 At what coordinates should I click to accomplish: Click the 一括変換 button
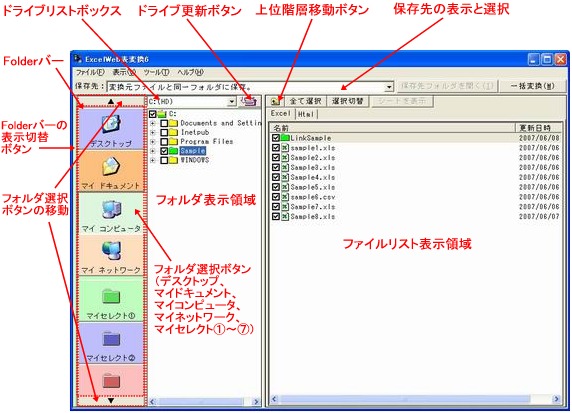click(x=532, y=86)
